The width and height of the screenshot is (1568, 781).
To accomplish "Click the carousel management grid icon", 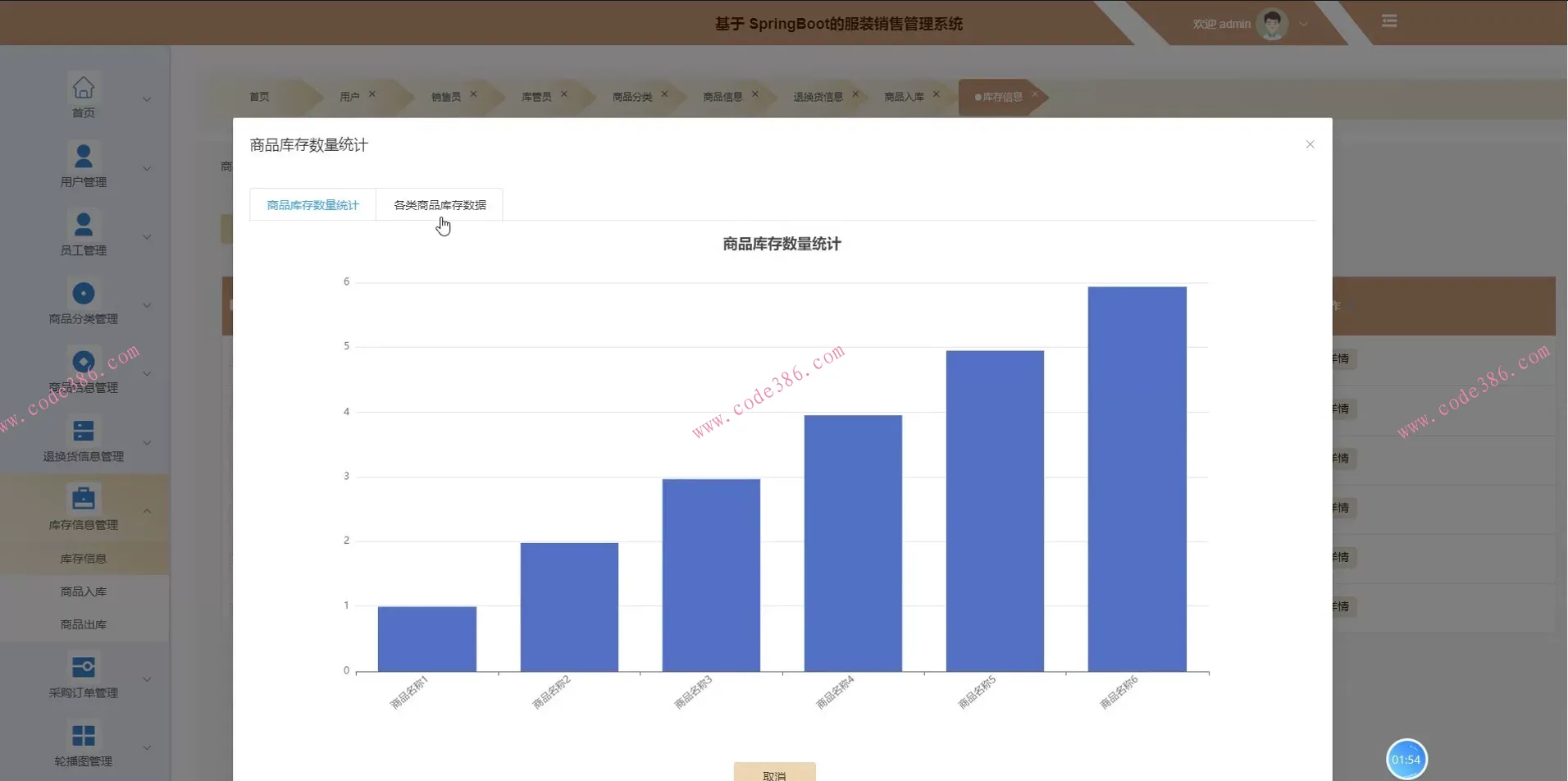I will tap(83, 735).
